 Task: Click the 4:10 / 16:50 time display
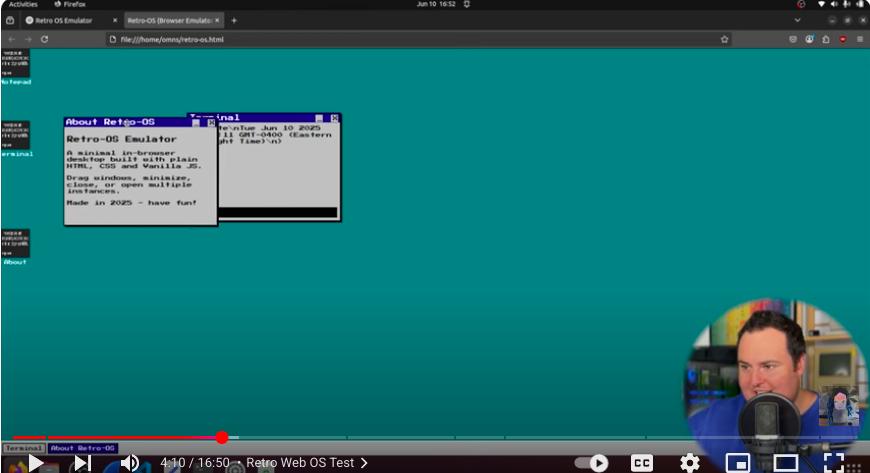point(195,462)
